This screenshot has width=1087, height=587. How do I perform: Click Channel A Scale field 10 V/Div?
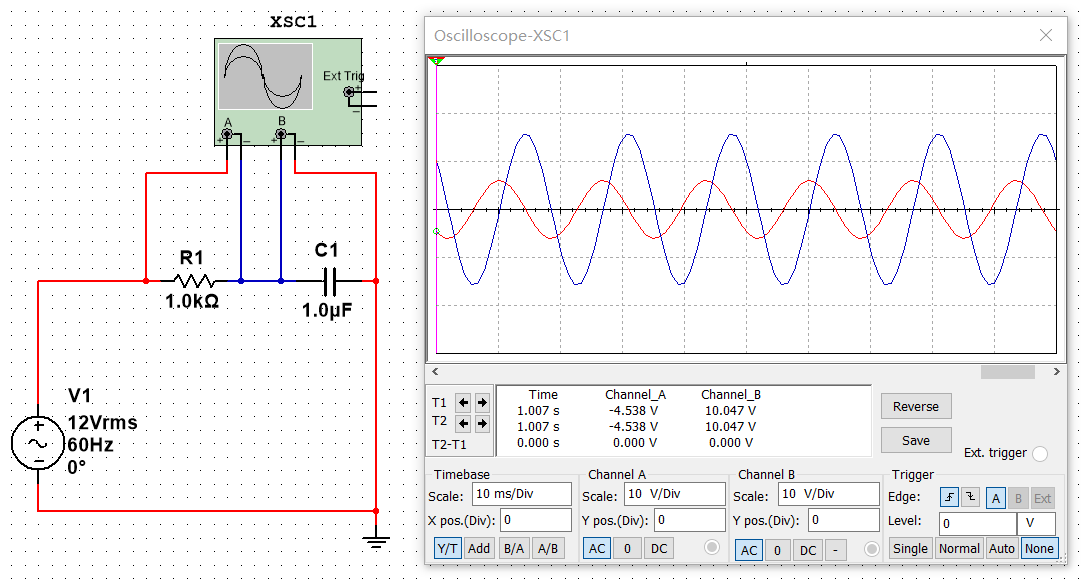(675, 494)
